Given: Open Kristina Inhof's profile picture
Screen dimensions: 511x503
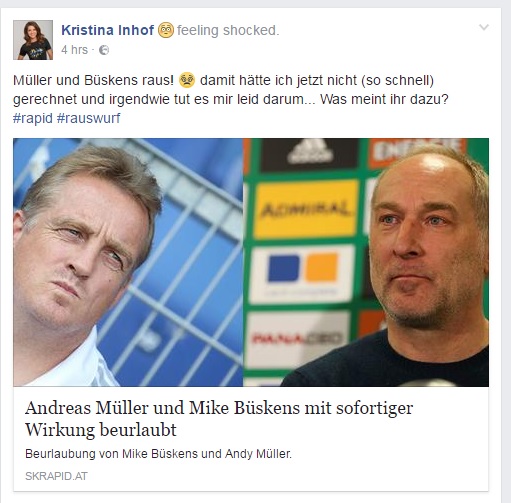Looking at the screenshot, I should coord(33,40).
